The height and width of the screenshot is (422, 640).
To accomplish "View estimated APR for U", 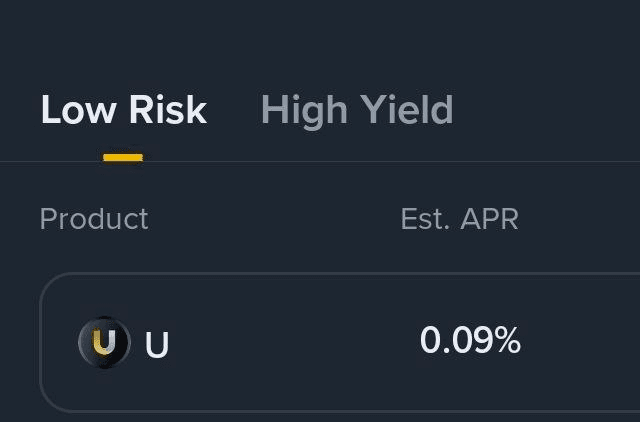I will pos(470,342).
